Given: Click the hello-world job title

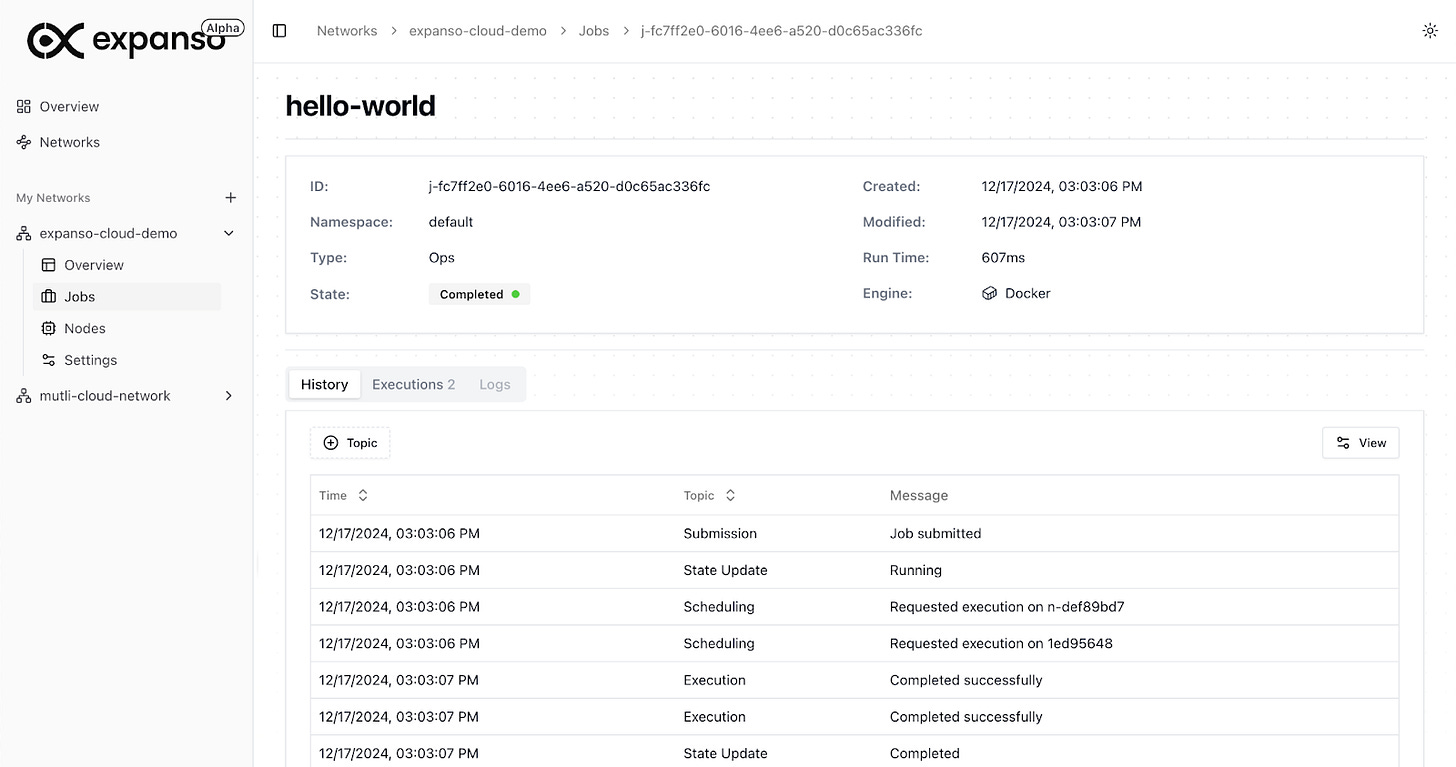Looking at the screenshot, I should 360,105.
